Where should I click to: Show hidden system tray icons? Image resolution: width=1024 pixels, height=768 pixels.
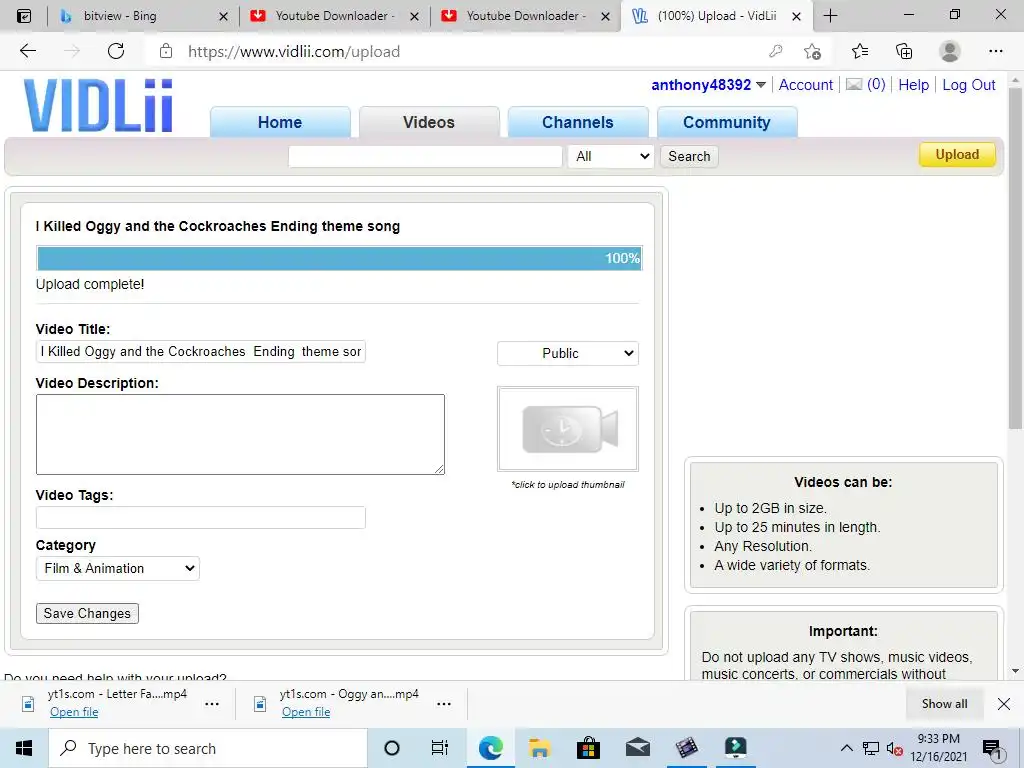pos(846,748)
